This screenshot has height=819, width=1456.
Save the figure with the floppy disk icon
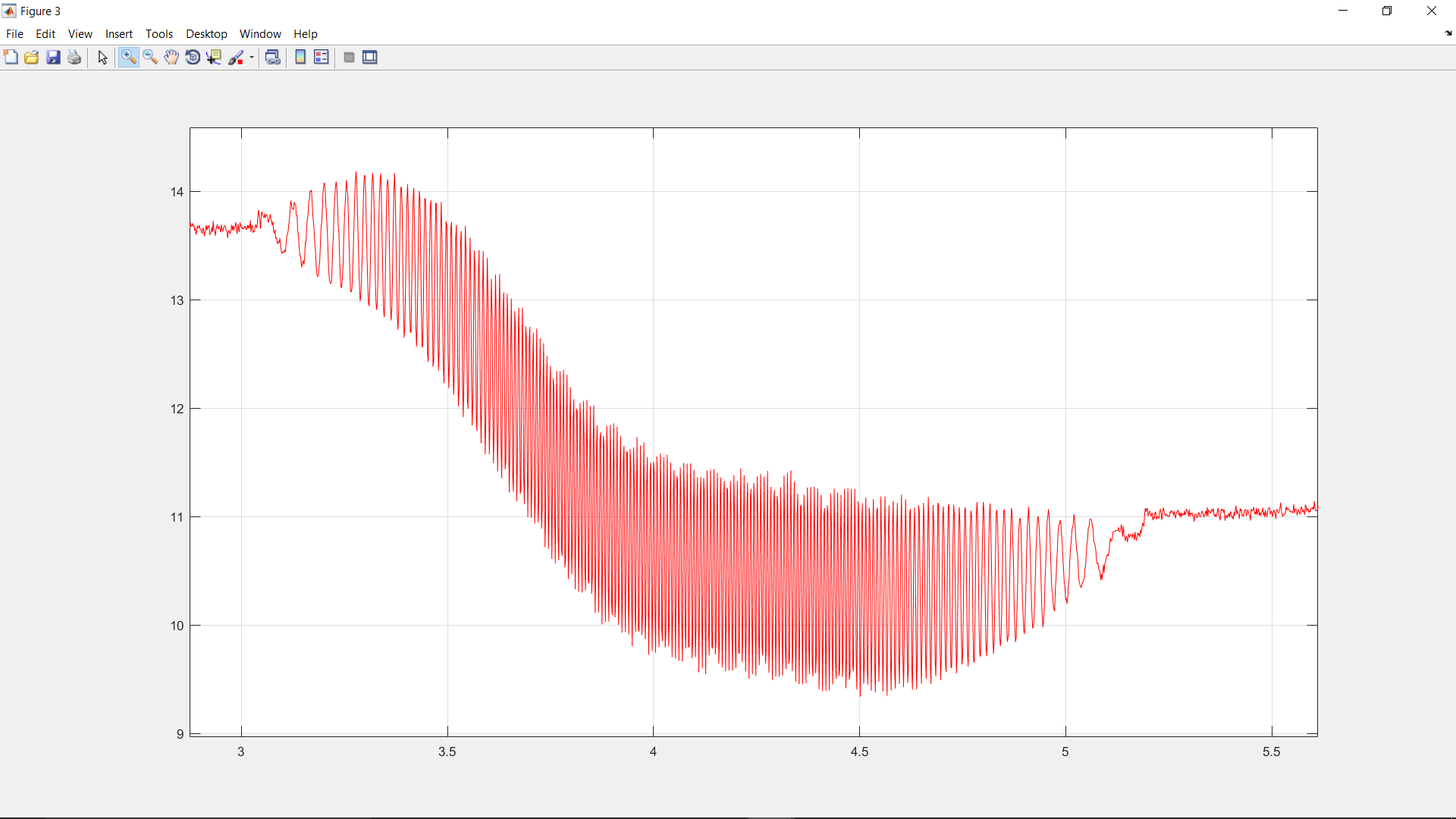[53, 58]
